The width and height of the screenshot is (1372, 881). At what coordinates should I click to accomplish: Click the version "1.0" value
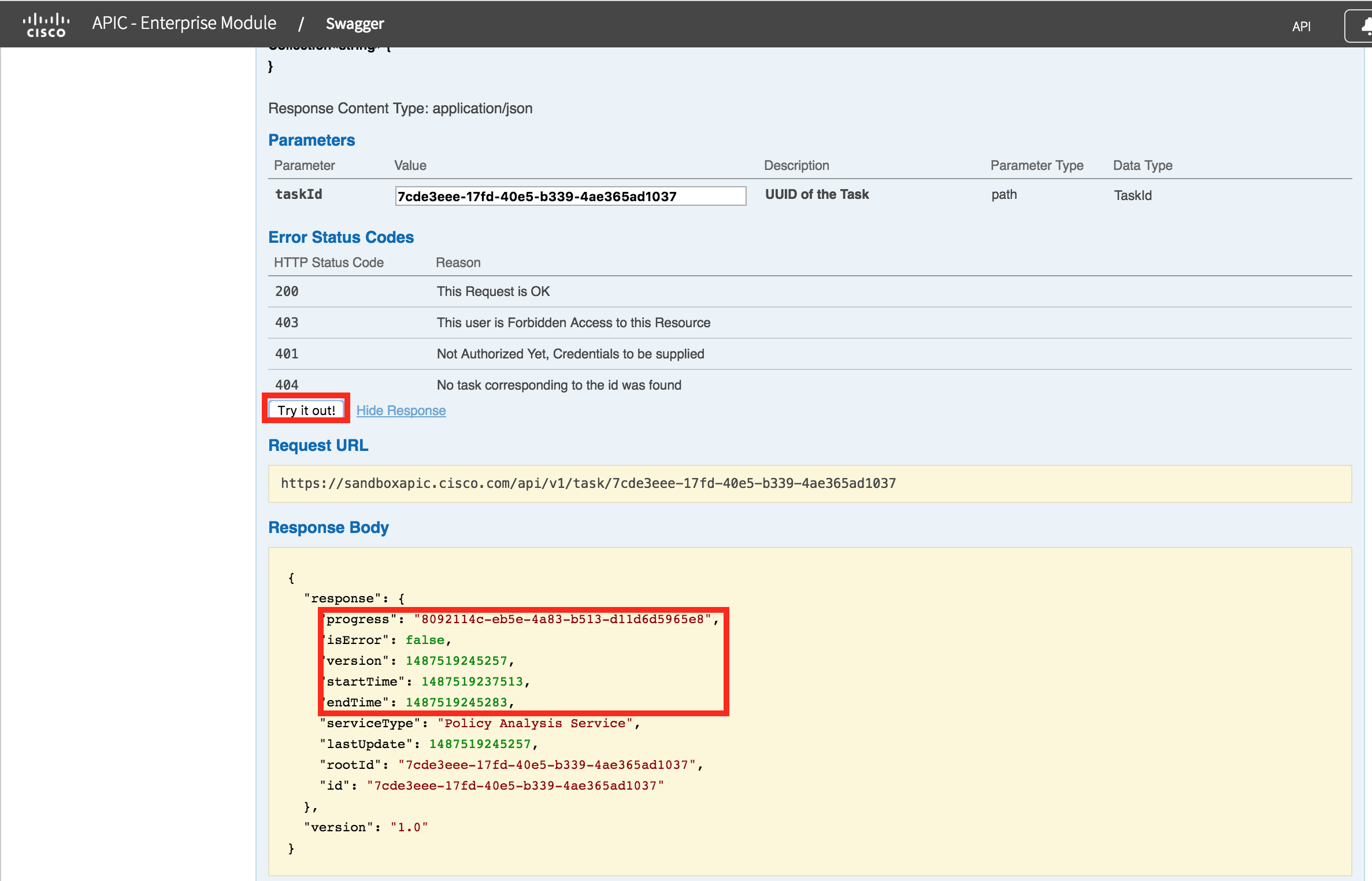pos(409,827)
